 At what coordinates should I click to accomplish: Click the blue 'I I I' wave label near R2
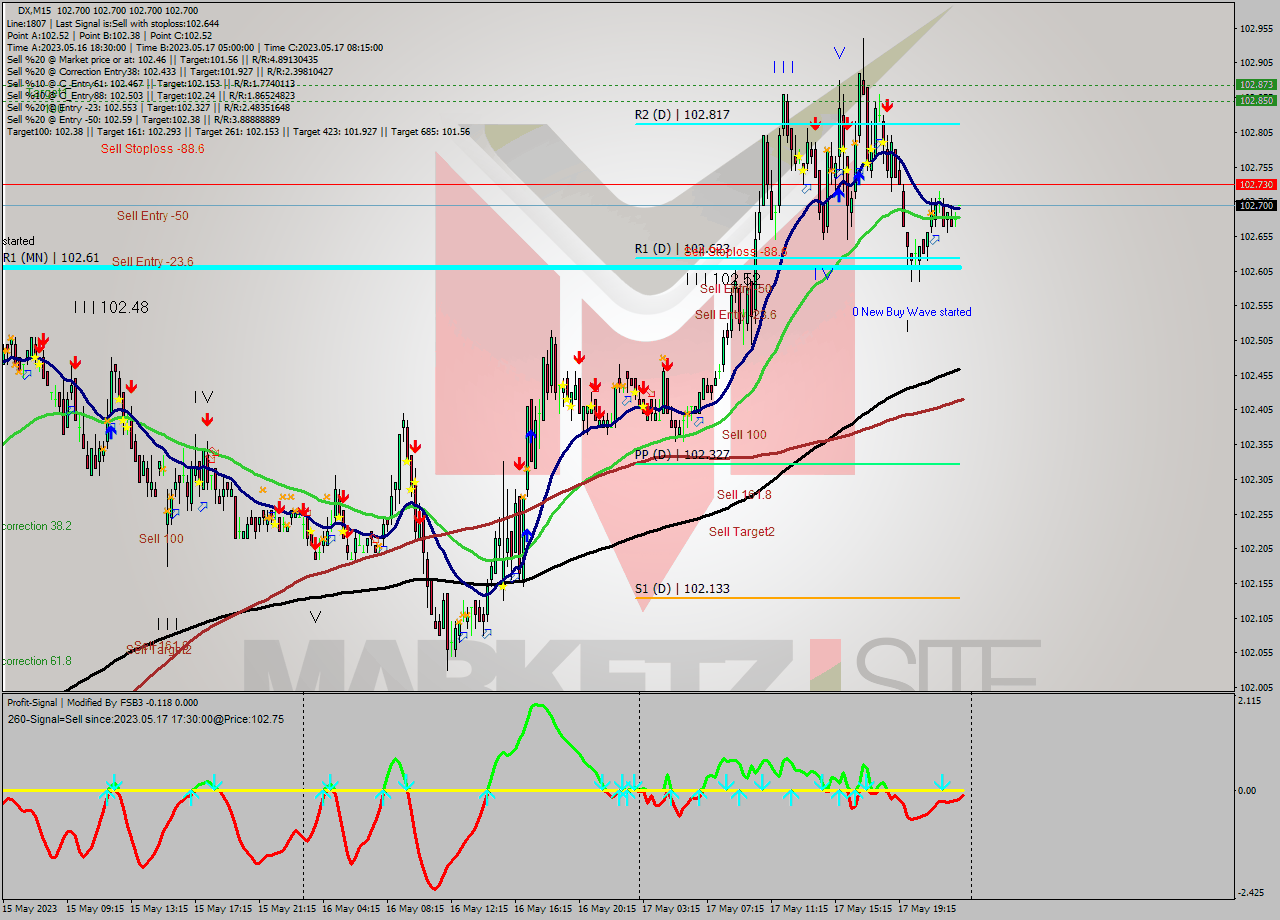pyautogui.click(x=783, y=67)
